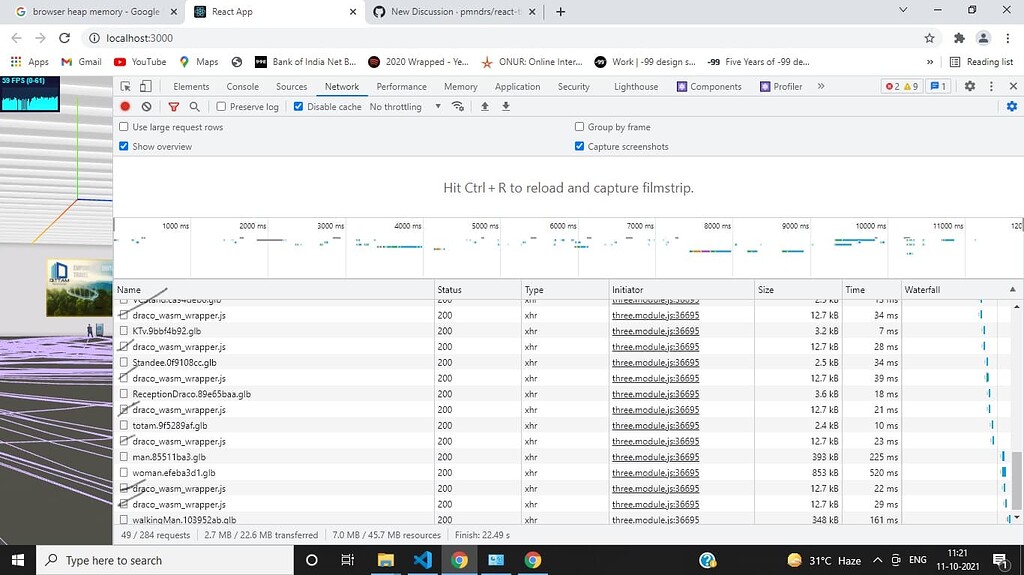Open a new browser tab
The height and width of the screenshot is (575, 1024).
point(560,12)
